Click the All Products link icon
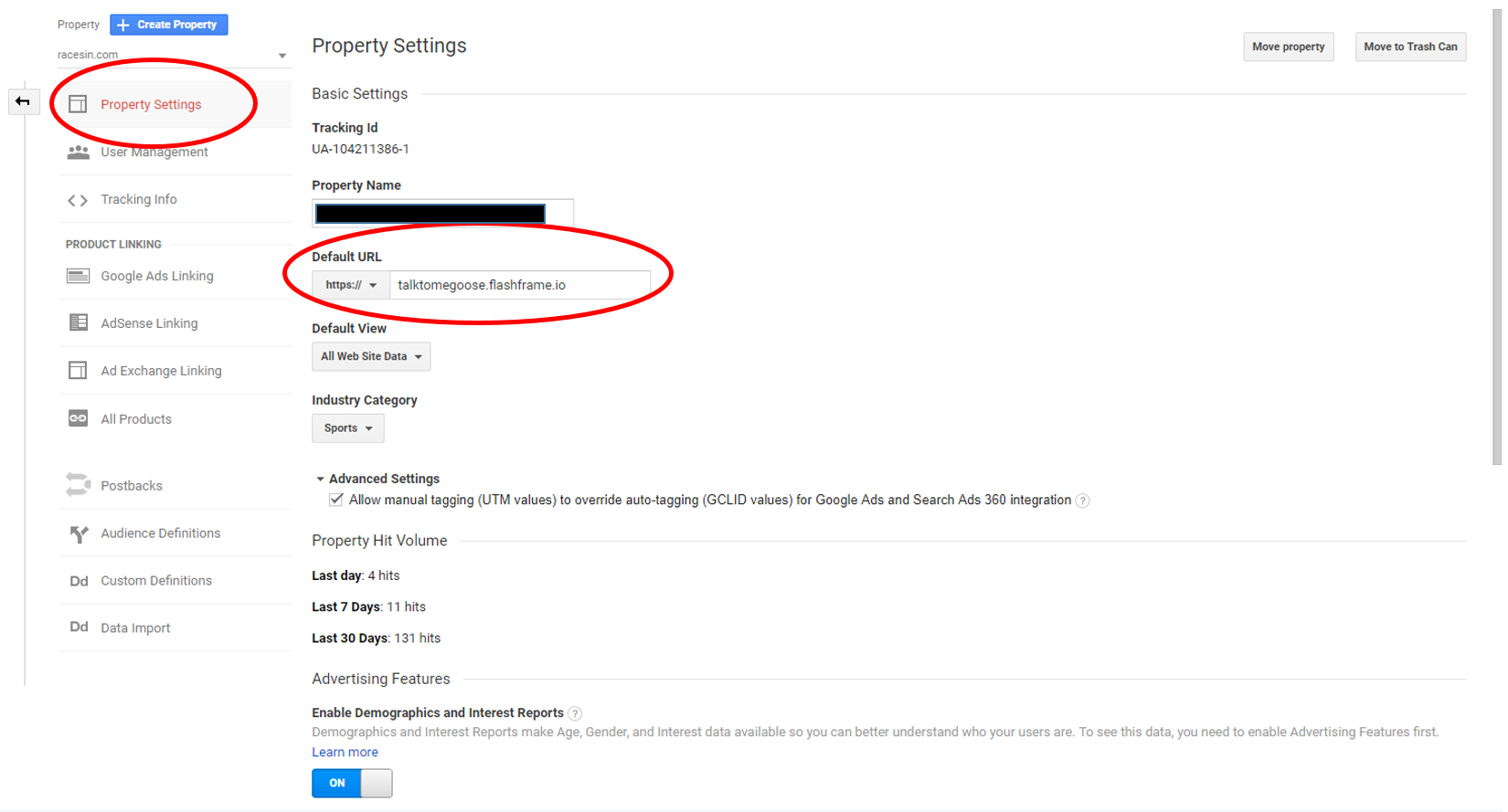1508x812 pixels. (79, 418)
